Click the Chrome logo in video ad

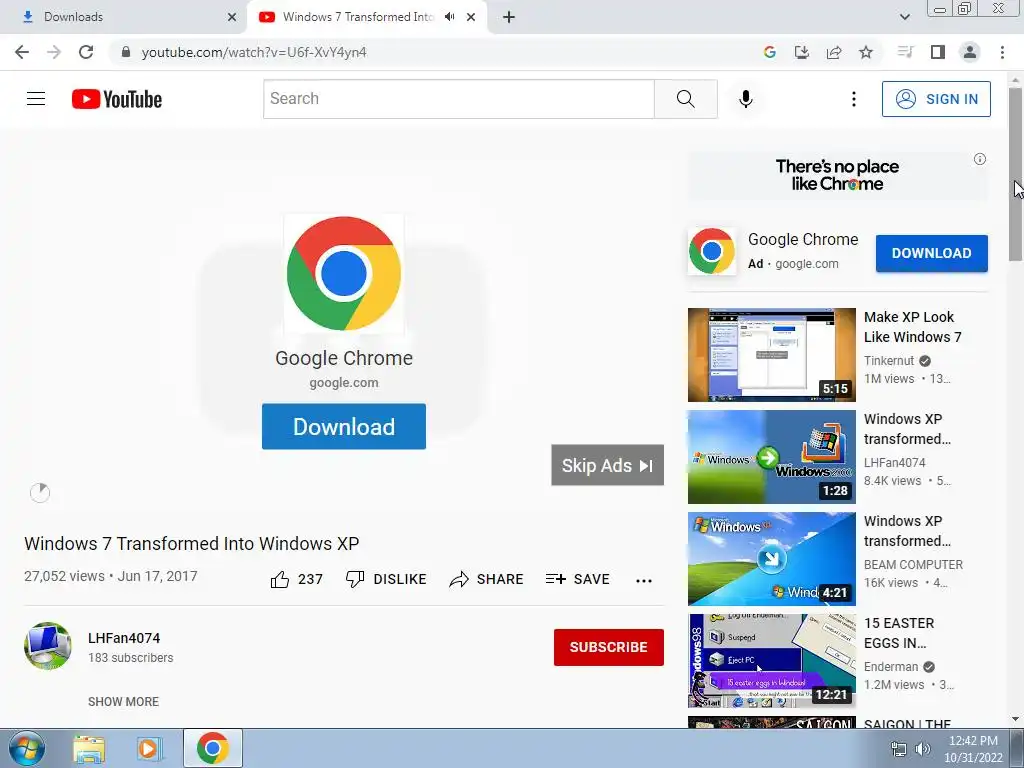tap(344, 274)
